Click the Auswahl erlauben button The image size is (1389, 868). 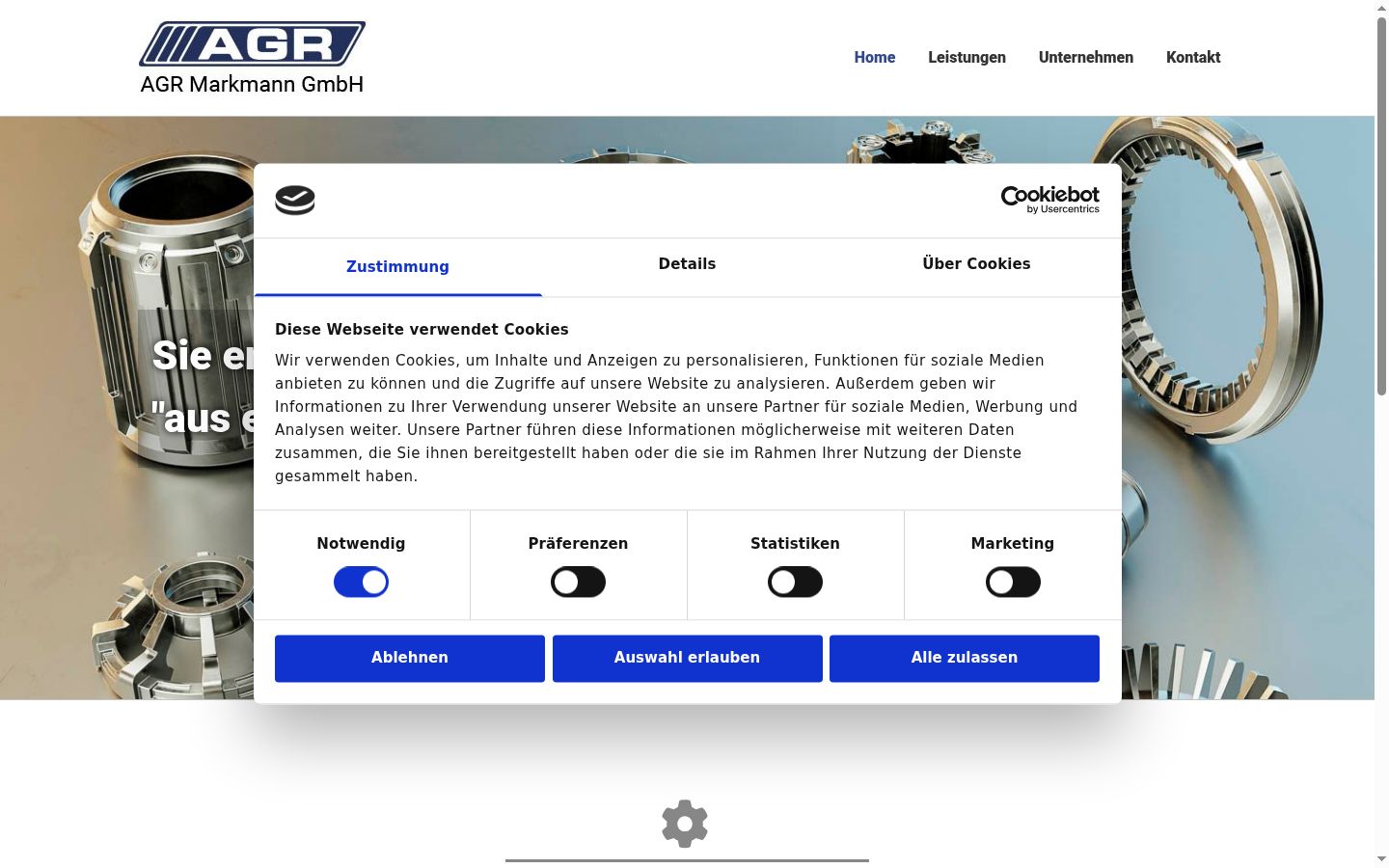[x=688, y=658]
